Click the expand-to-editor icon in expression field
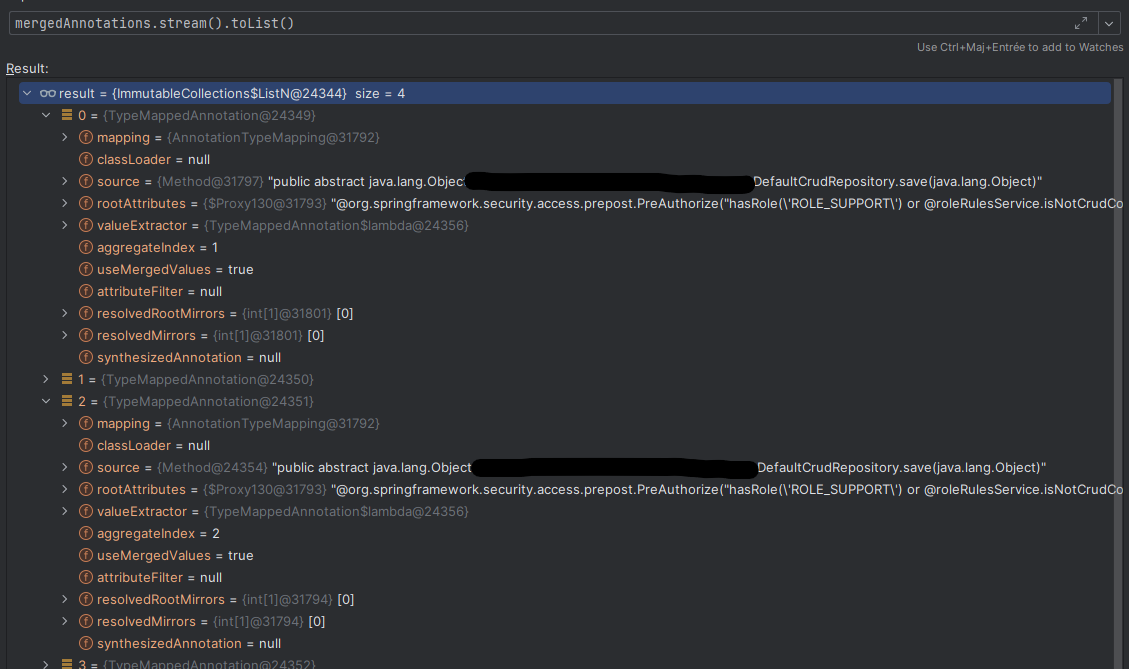The image size is (1129, 669). 1081,22
